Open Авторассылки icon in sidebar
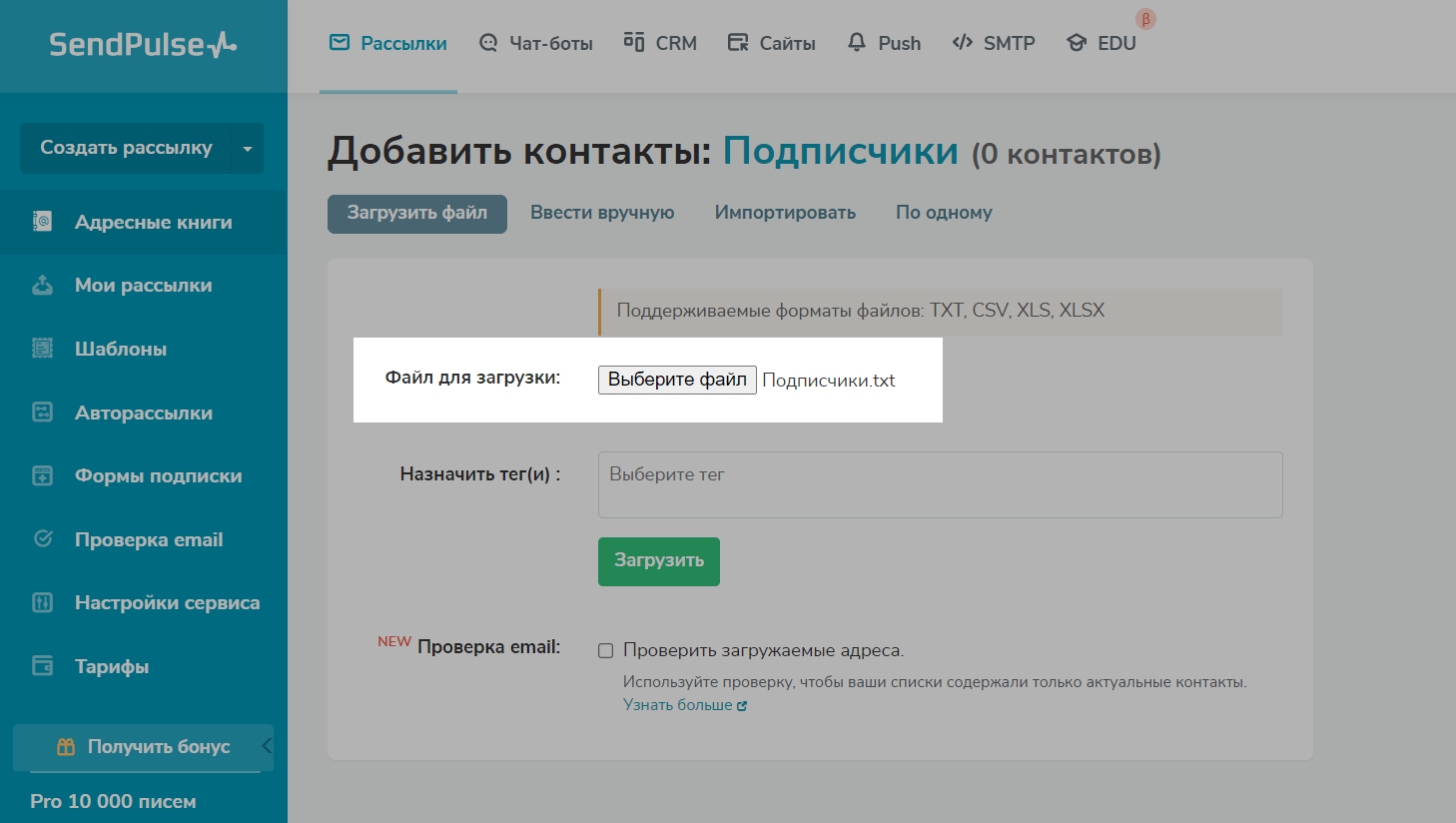This screenshot has height=823, width=1456. tap(42, 412)
